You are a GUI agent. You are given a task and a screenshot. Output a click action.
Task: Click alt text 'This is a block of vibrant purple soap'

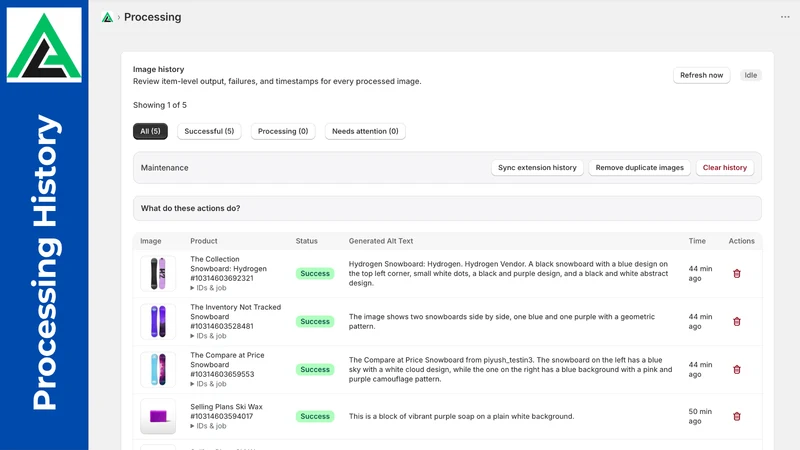[x=461, y=416]
